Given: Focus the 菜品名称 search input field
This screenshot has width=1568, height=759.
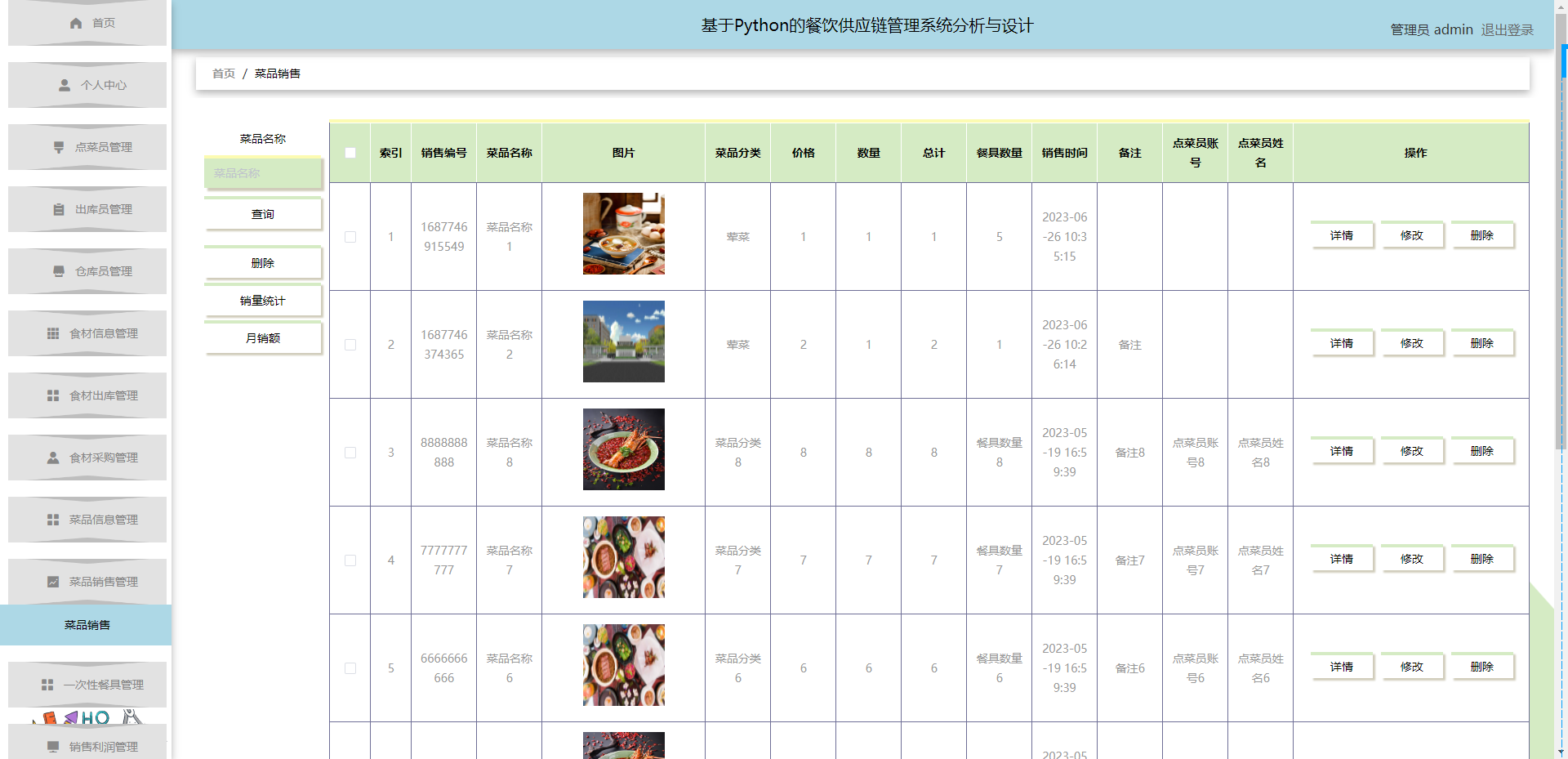Looking at the screenshot, I should [x=263, y=173].
